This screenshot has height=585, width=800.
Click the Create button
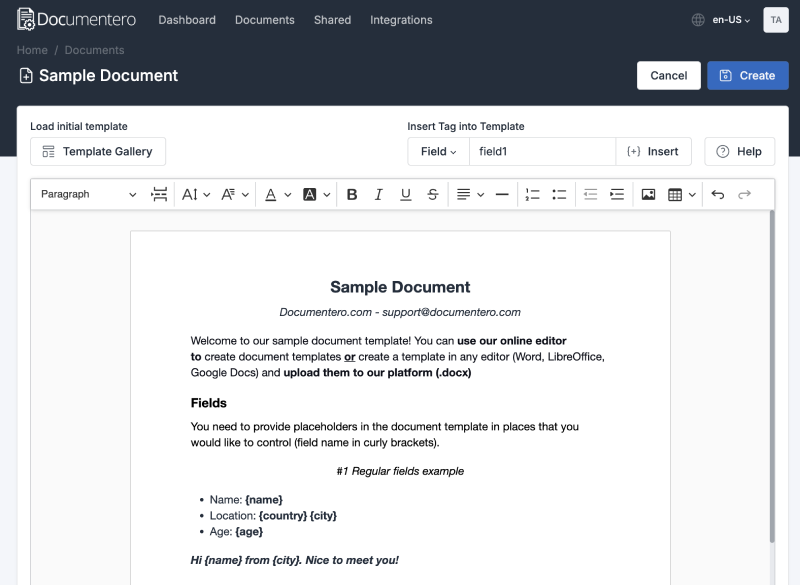tap(748, 75)
